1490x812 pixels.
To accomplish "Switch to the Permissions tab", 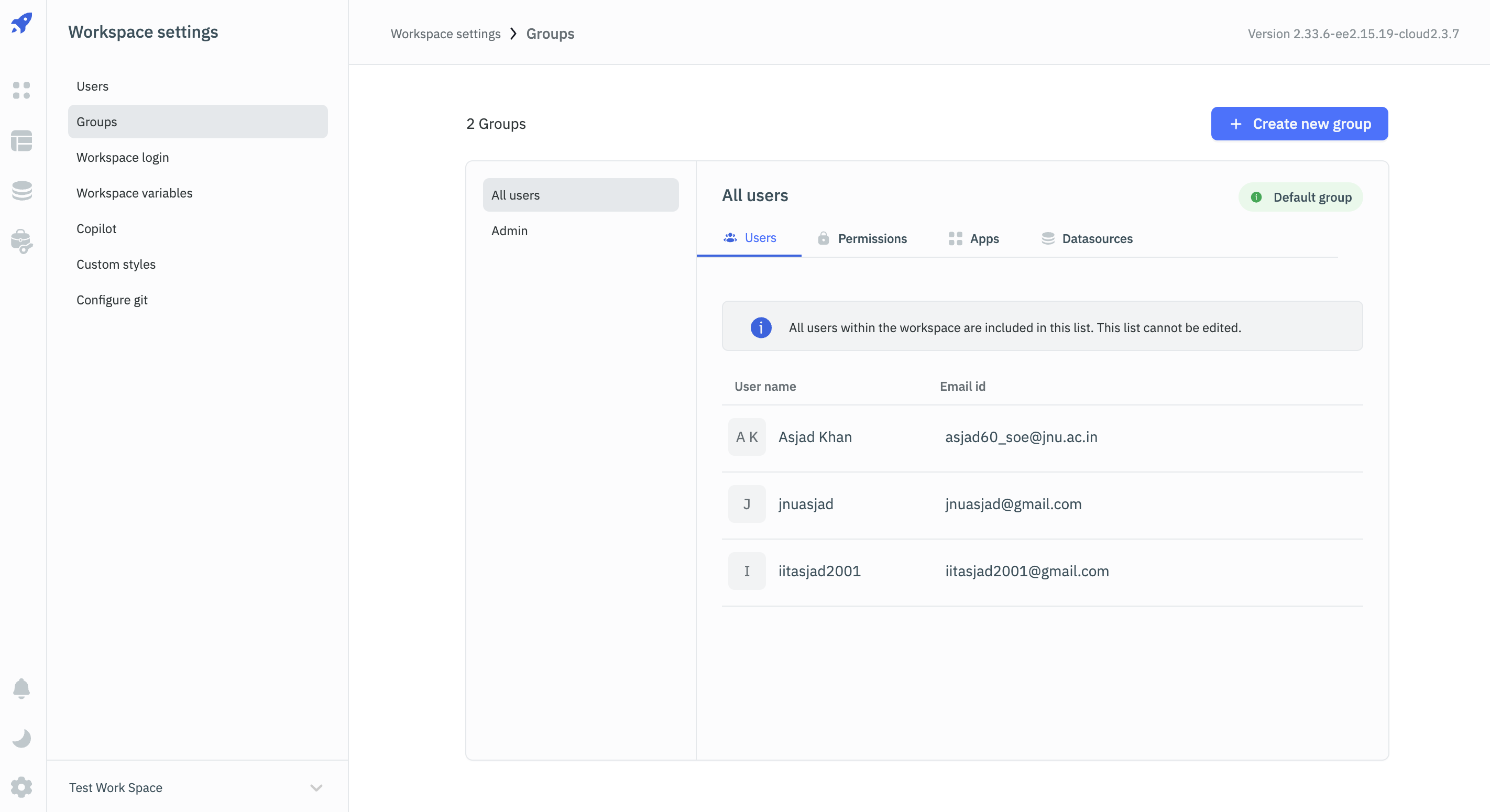I will [862, 238].
